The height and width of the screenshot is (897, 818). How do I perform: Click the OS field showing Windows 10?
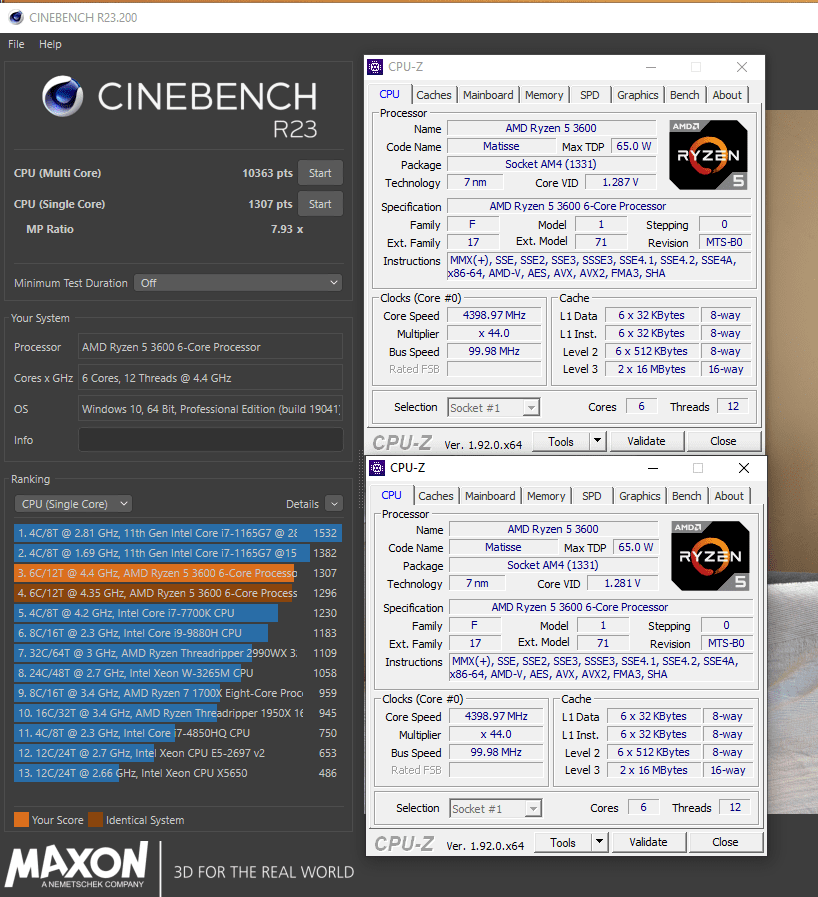[x=211, y=408]
